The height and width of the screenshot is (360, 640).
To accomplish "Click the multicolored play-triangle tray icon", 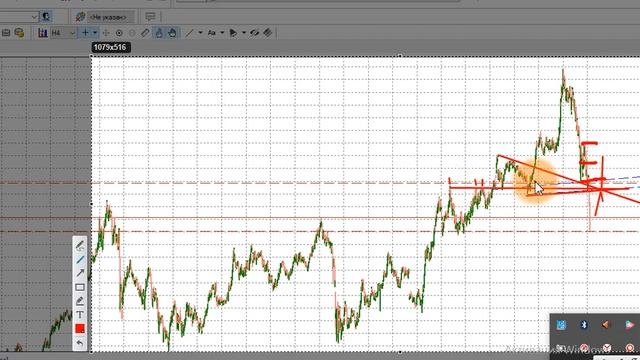I will coord(629,325).
